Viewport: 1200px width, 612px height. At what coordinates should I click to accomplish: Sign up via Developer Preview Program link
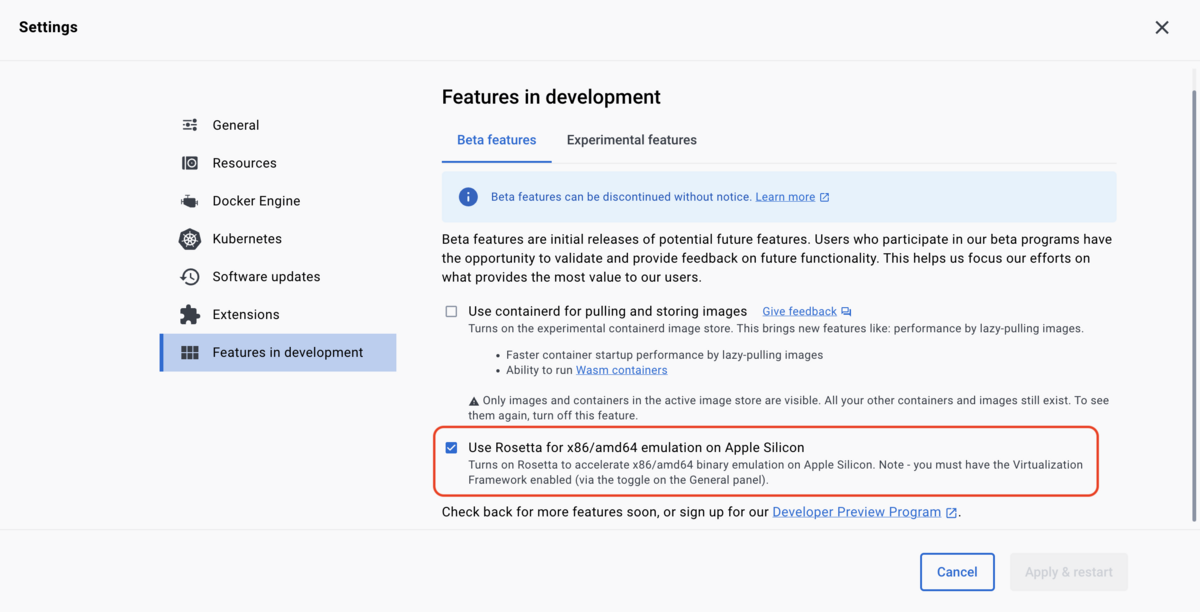856,511
